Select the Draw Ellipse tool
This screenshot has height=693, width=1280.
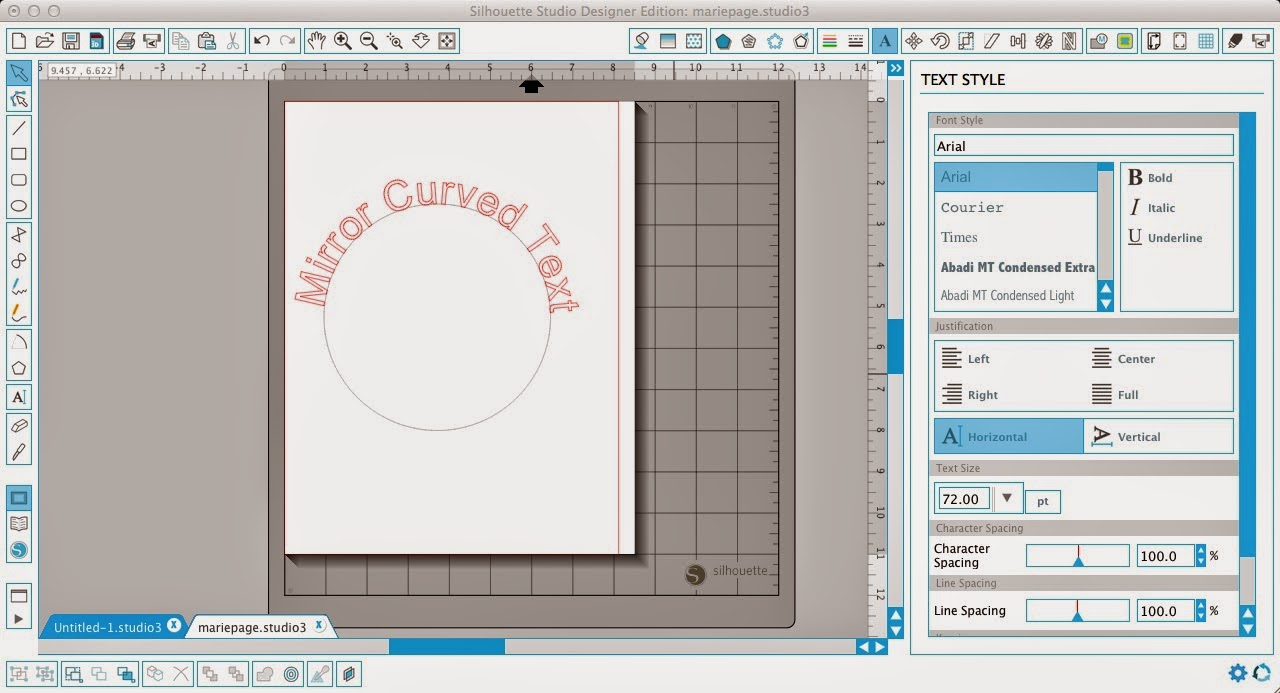click(x=19, y=205)
